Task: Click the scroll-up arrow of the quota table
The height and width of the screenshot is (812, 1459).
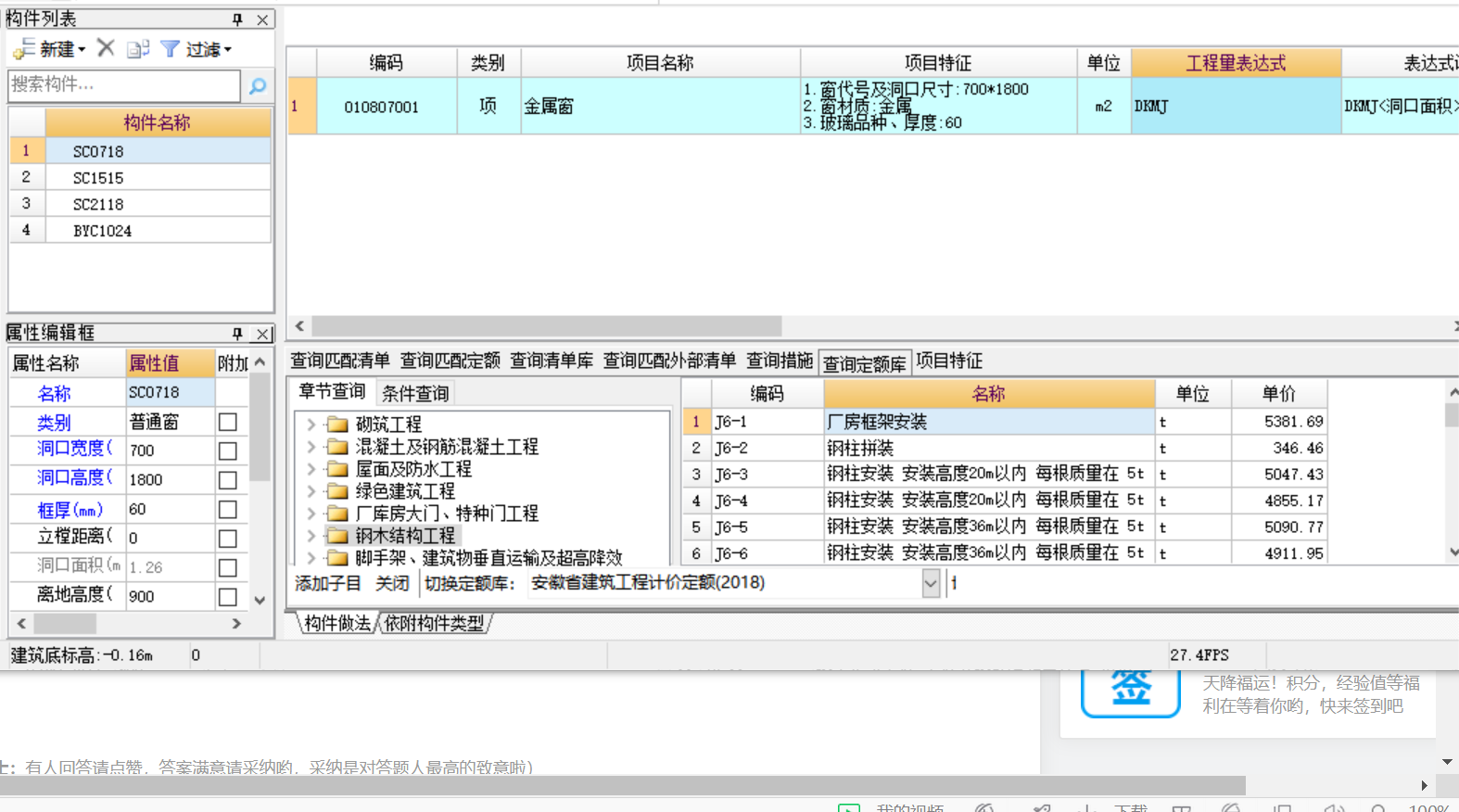Action: pos(1453,393)
